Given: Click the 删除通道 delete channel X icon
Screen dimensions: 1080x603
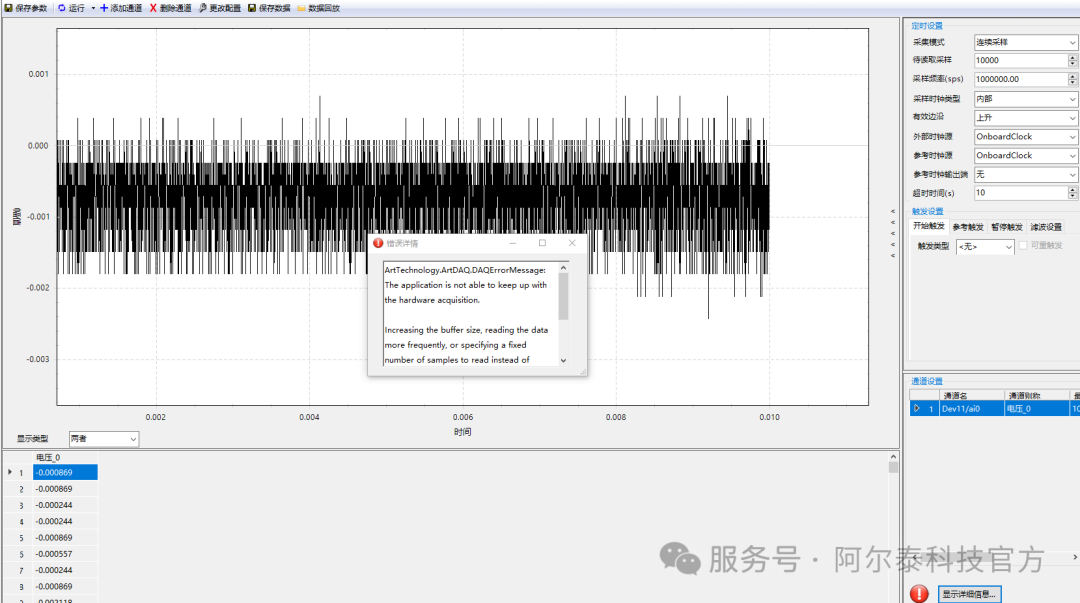Looking at the screenshot, I should [x=153, y=8].
